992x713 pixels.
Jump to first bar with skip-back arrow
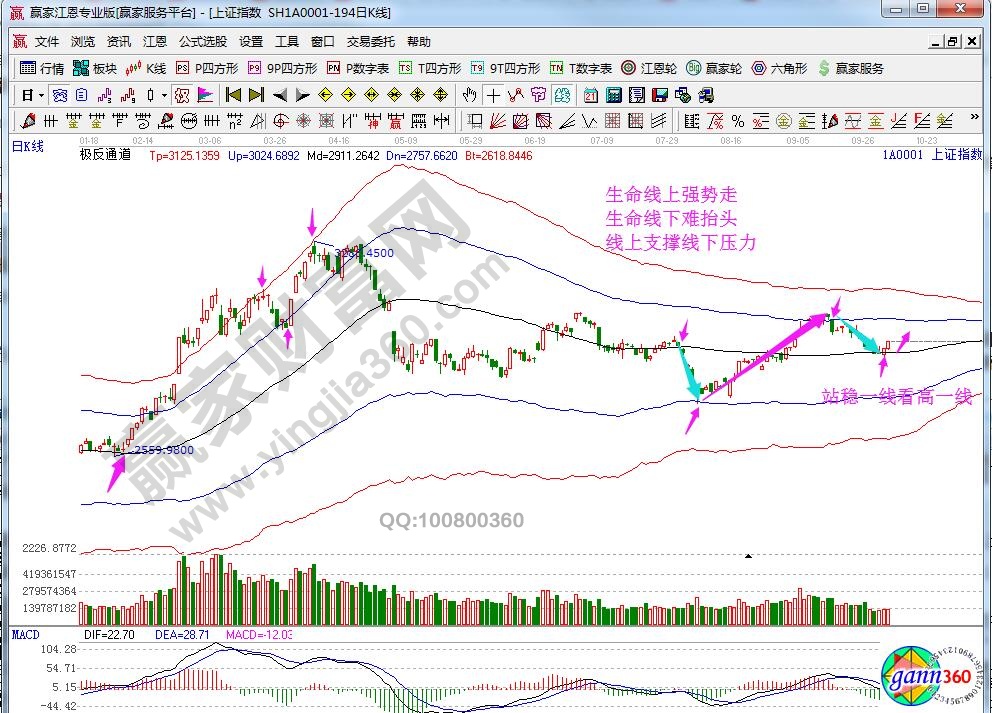pyautogui.click(x=234, y=95)
